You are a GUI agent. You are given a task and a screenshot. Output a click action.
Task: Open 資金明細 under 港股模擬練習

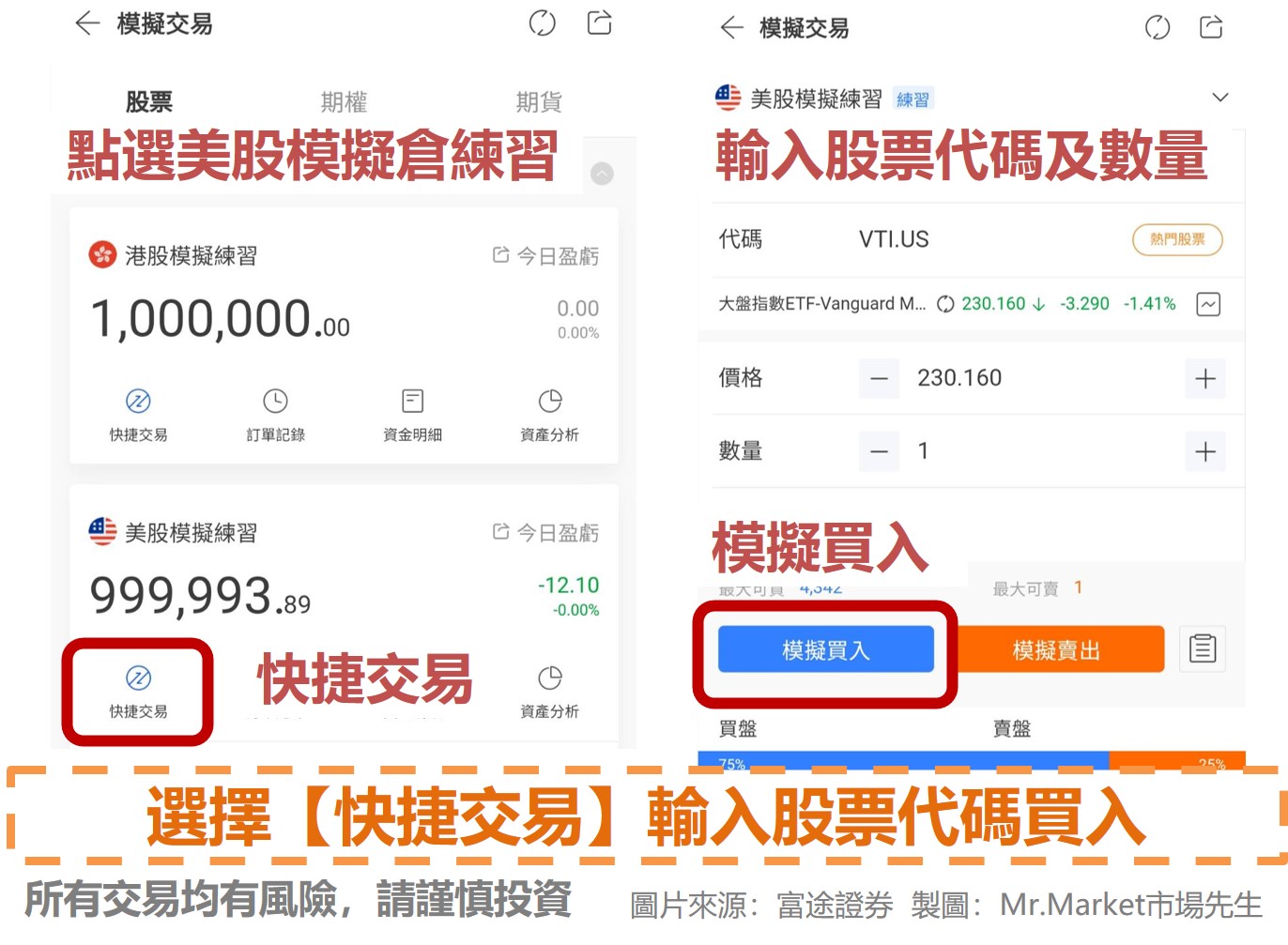[412, 415]
